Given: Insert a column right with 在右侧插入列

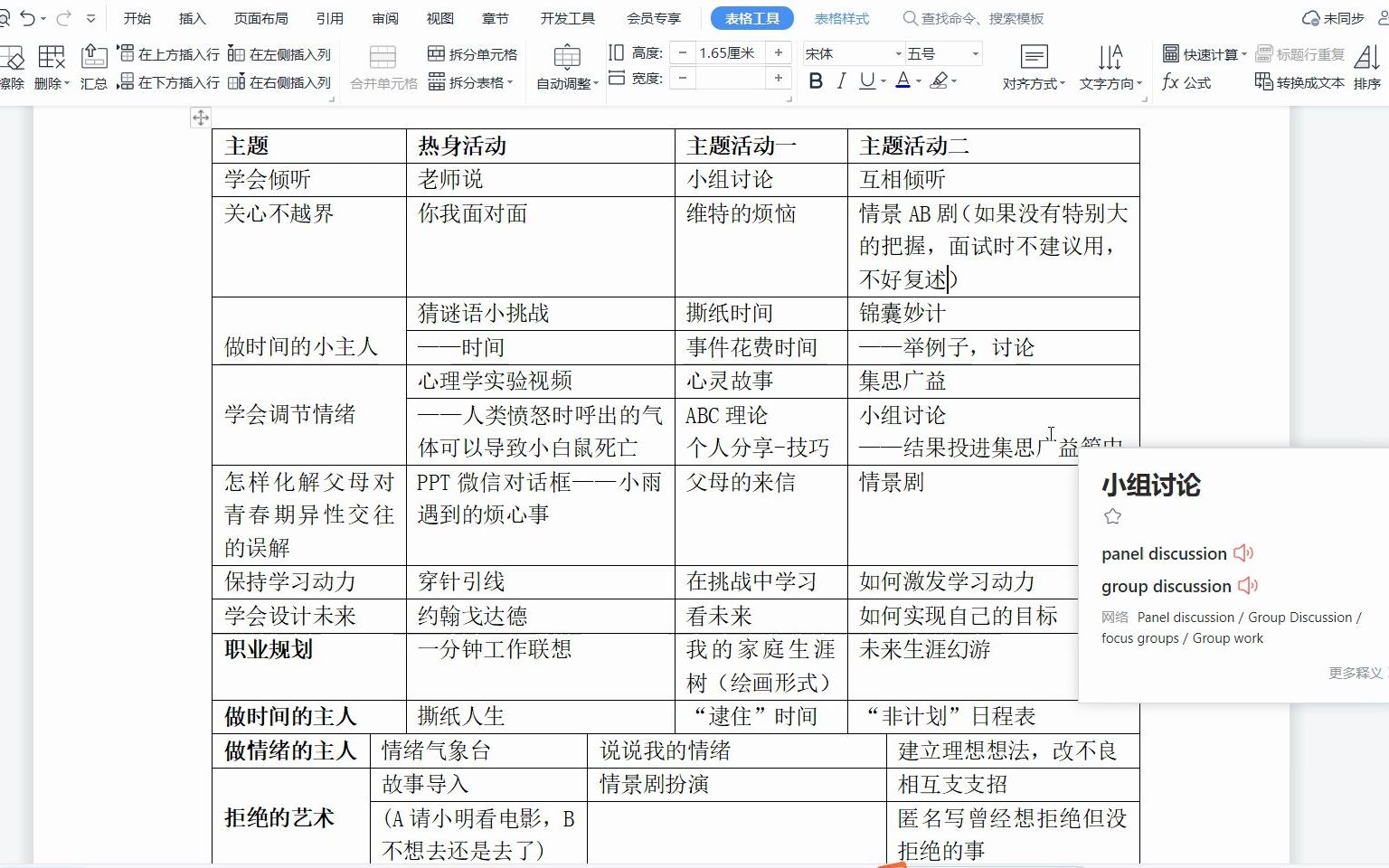Looking at the screenshot, I should 279,82.
